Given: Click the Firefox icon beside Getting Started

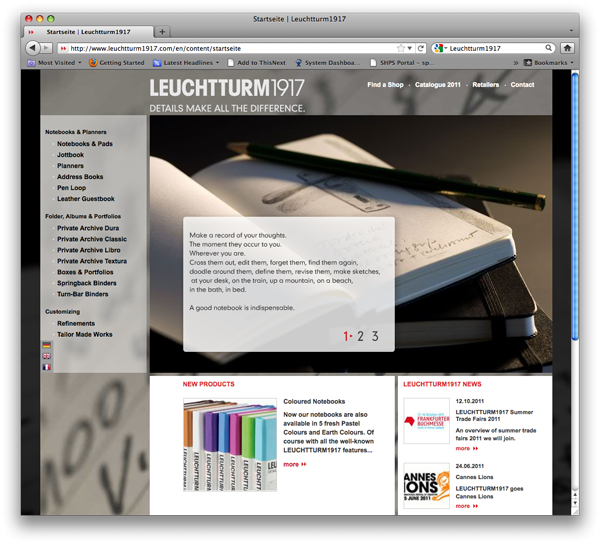Looking at the screenshot, I should [93, 62].
